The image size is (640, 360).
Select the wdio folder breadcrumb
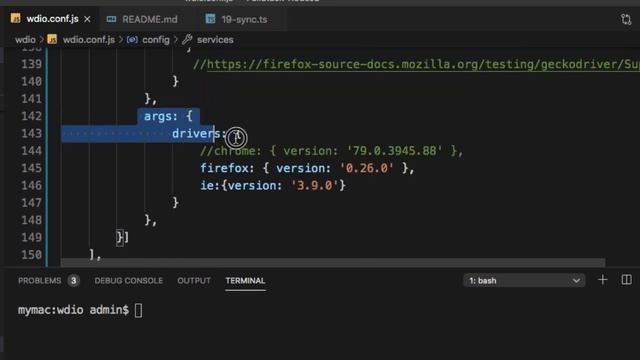25,40
